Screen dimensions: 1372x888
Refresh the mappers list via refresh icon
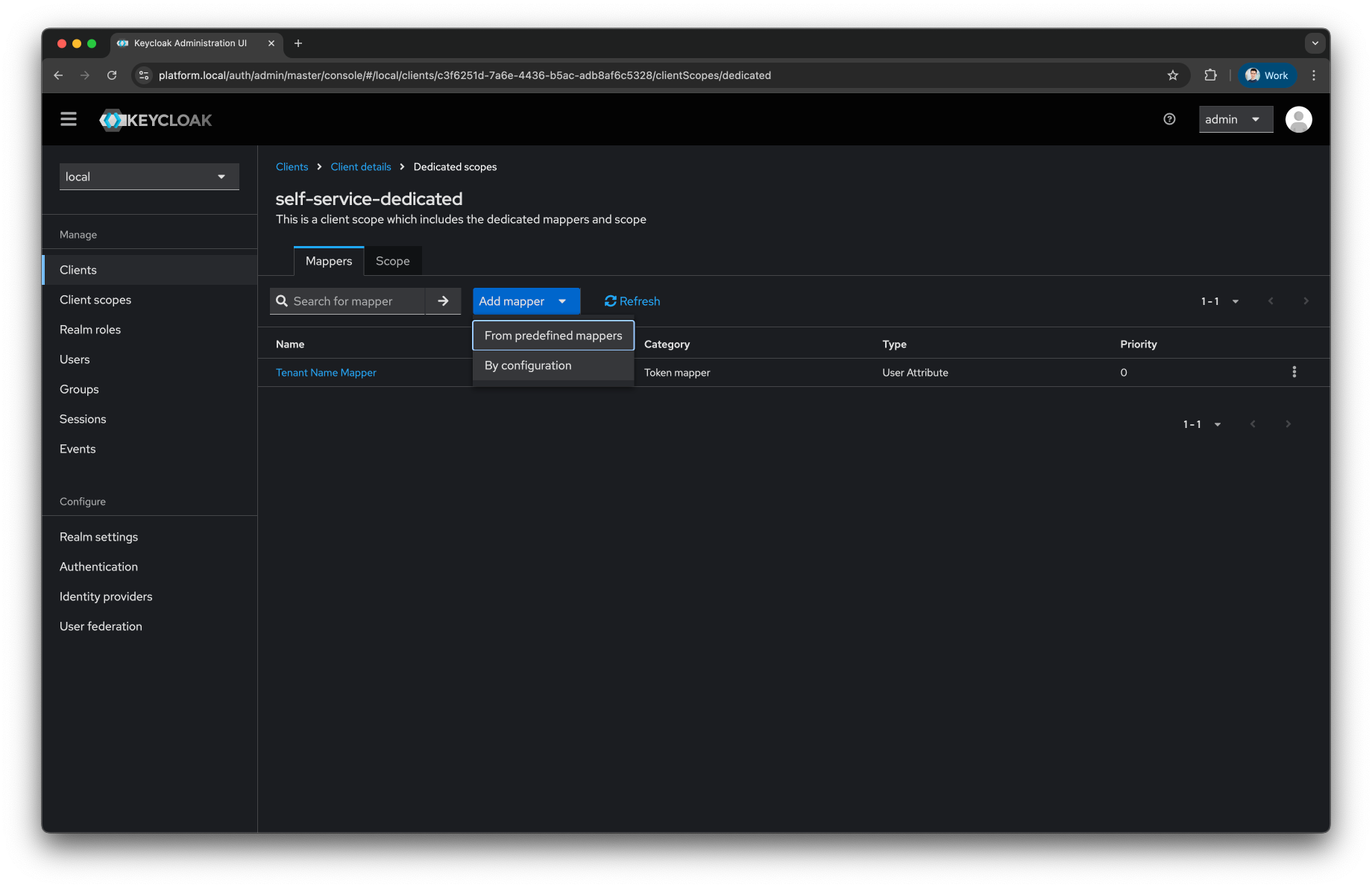(631, 300)
